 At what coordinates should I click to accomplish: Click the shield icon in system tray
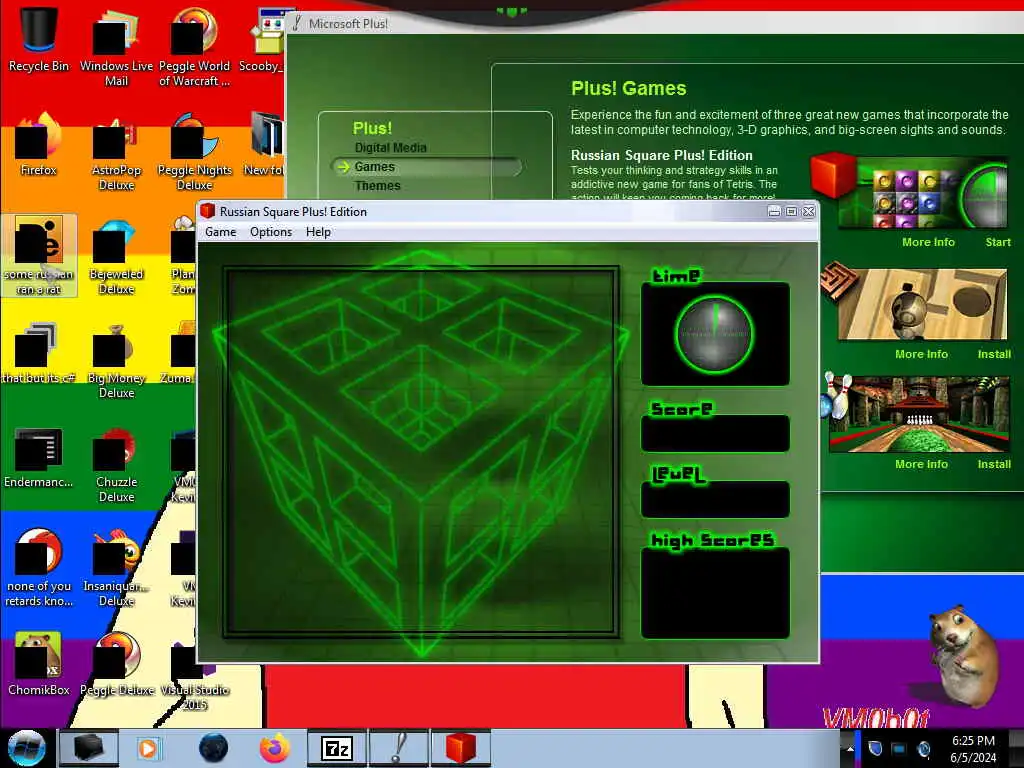click(x=876, y=748)
